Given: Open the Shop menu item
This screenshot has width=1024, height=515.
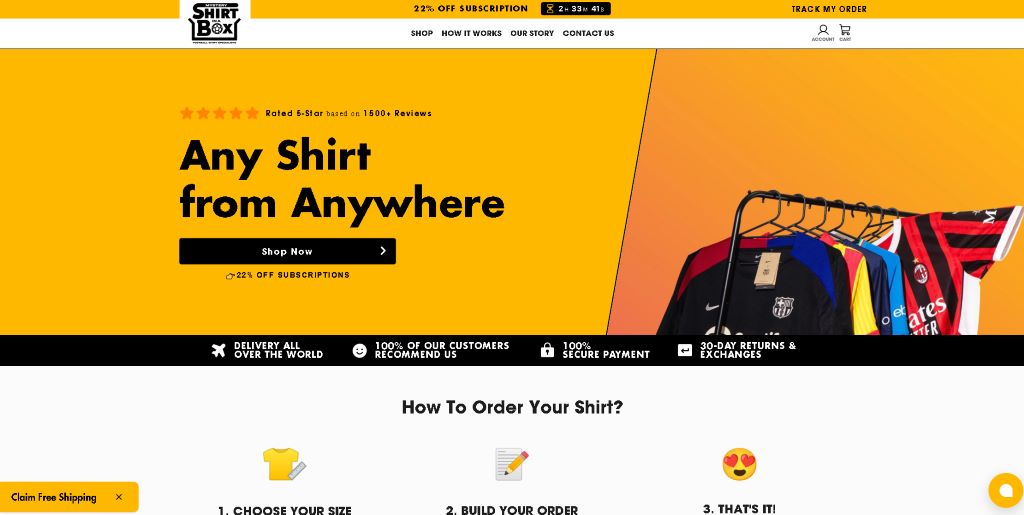Looking at the screenshot, I should click(422, 33).
